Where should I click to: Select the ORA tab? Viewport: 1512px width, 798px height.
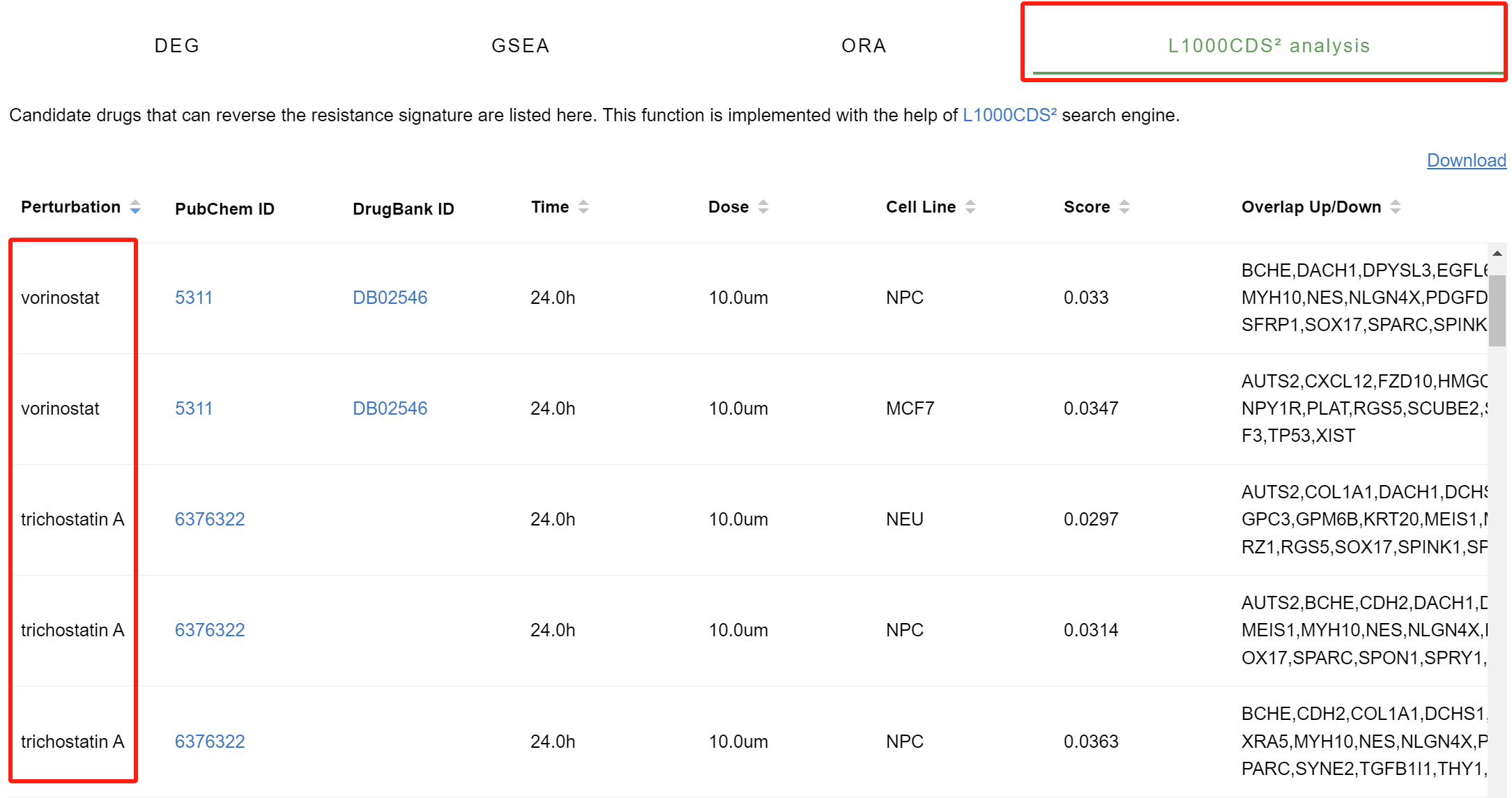[x=864, y=46]
